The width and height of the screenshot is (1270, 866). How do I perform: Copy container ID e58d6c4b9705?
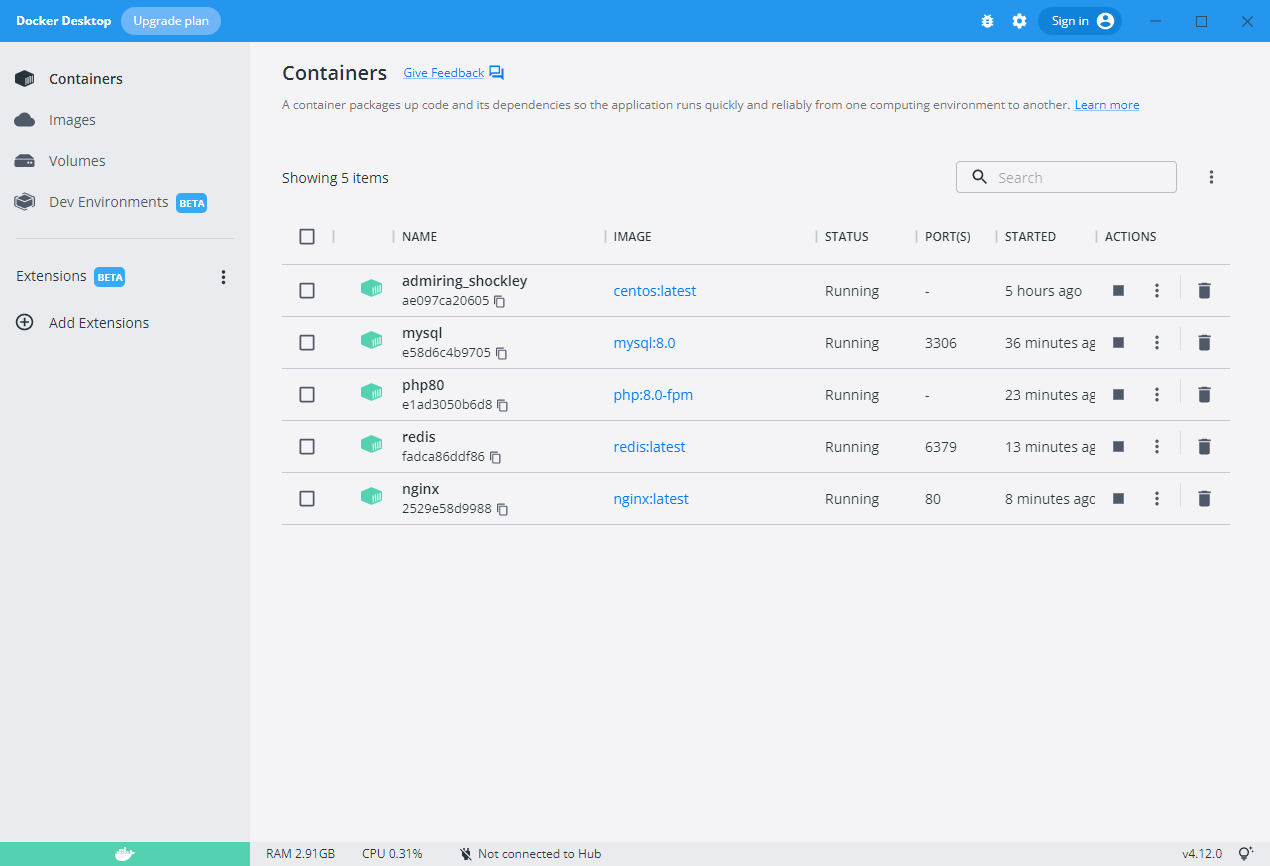point(502,353)
